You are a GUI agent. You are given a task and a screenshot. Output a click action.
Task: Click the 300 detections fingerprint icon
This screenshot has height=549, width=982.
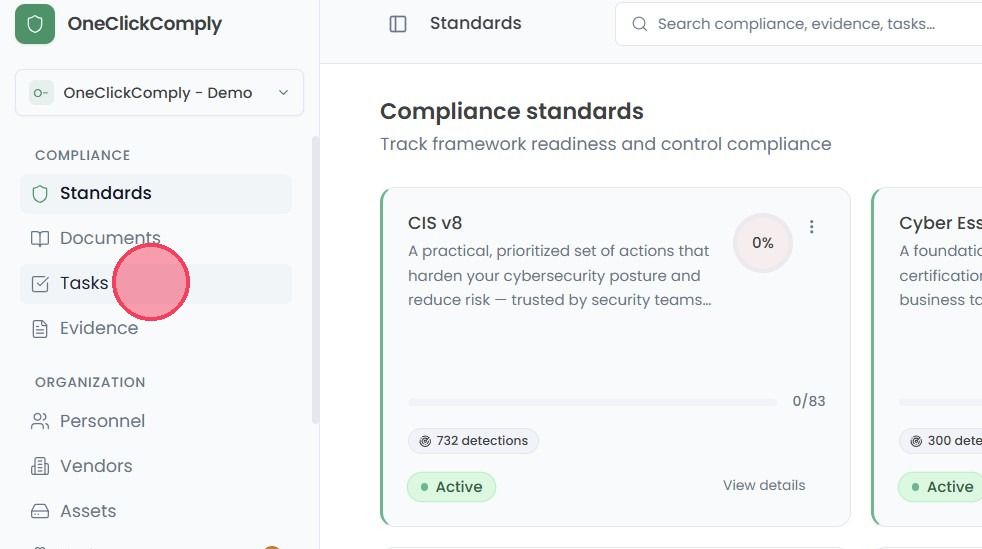916,441
